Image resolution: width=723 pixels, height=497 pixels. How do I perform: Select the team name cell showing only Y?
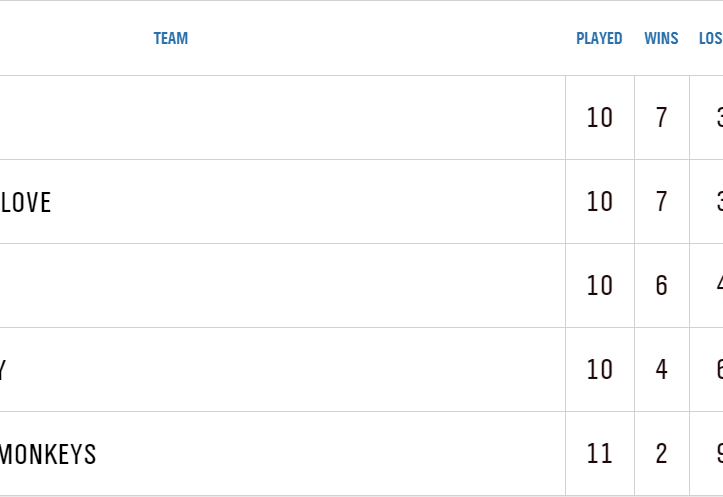[x=3, y=370]
